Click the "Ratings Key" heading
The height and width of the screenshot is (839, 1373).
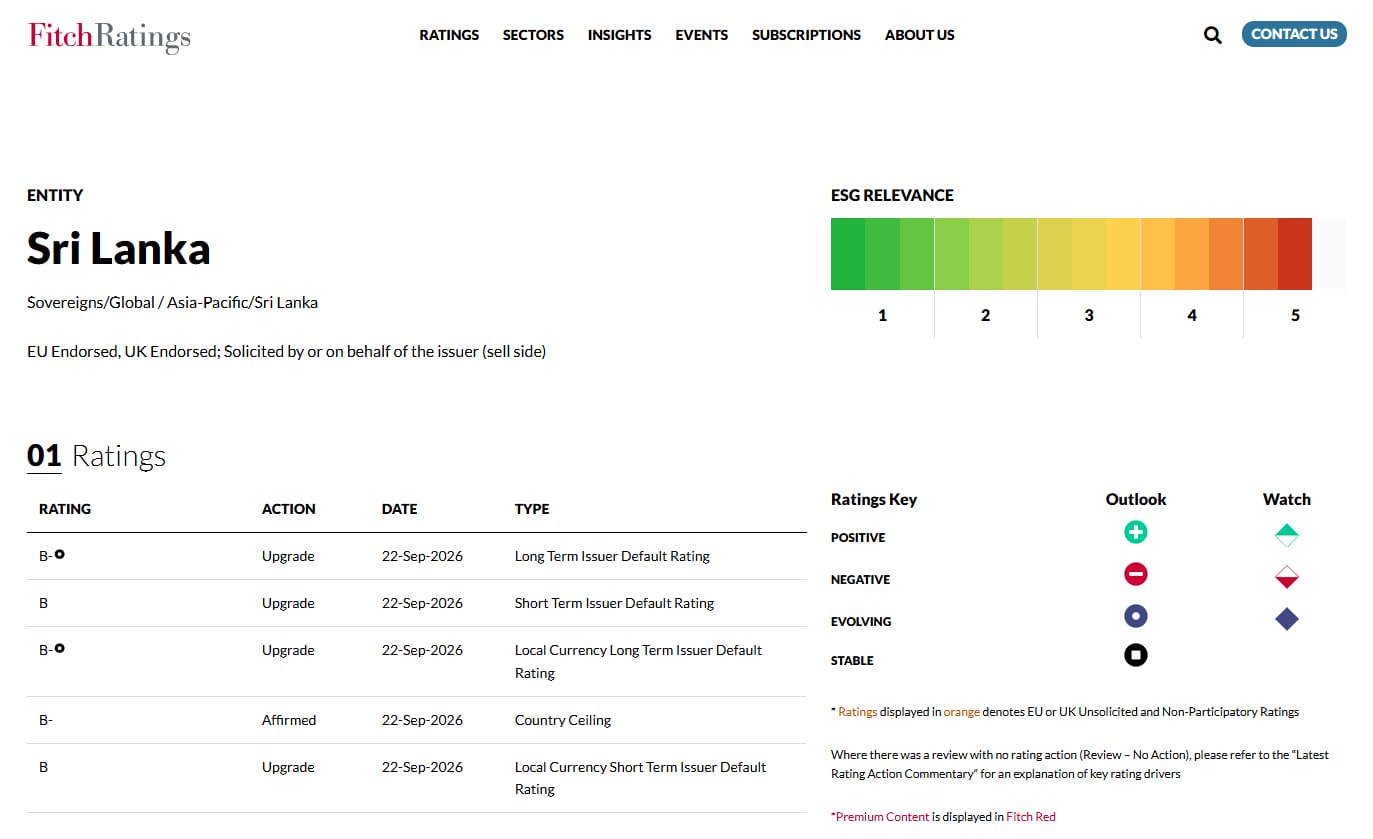(x=874, y=499)
